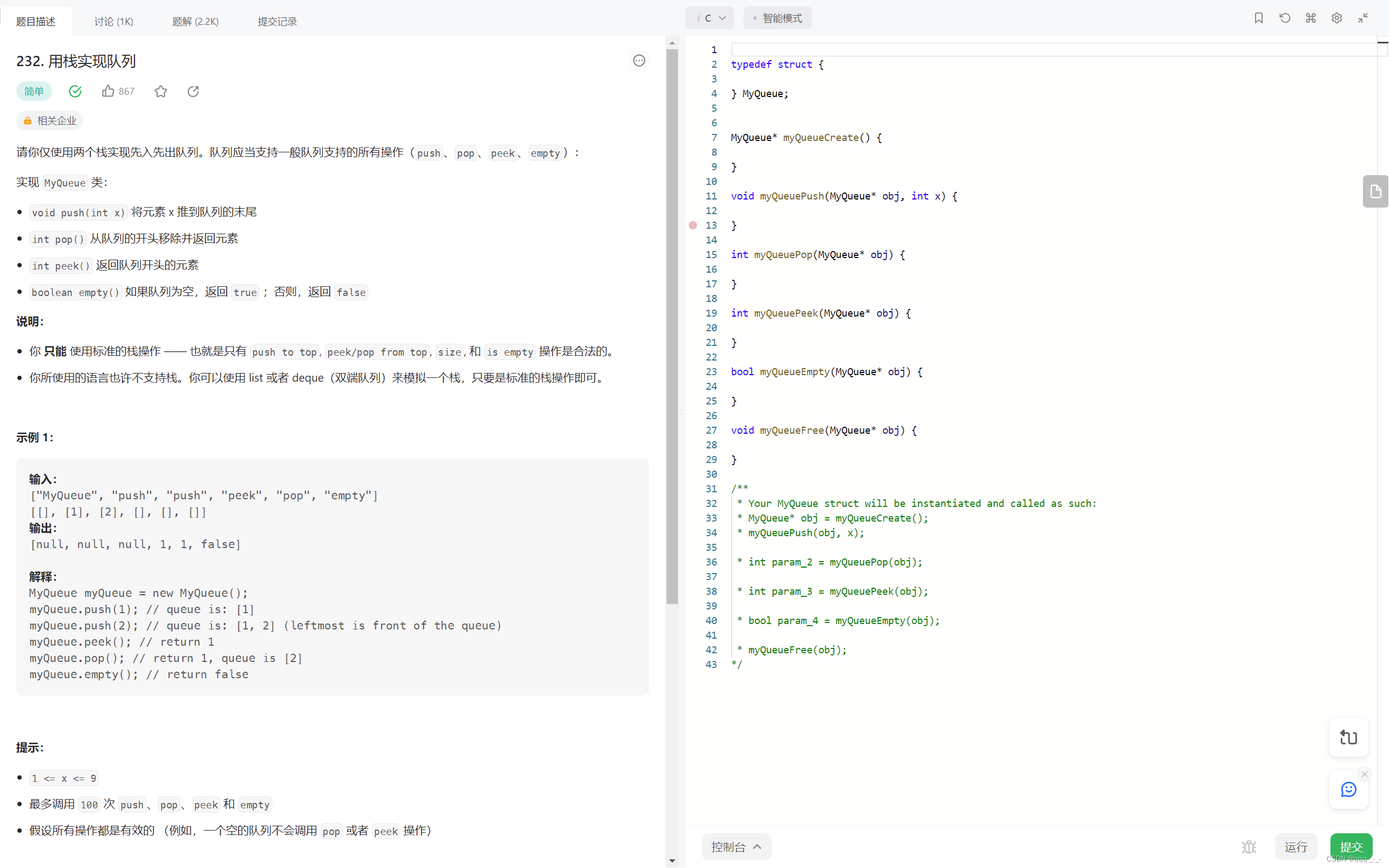
Task: Click the myQueueFree function signature line
Action: [x=823, y=430]
